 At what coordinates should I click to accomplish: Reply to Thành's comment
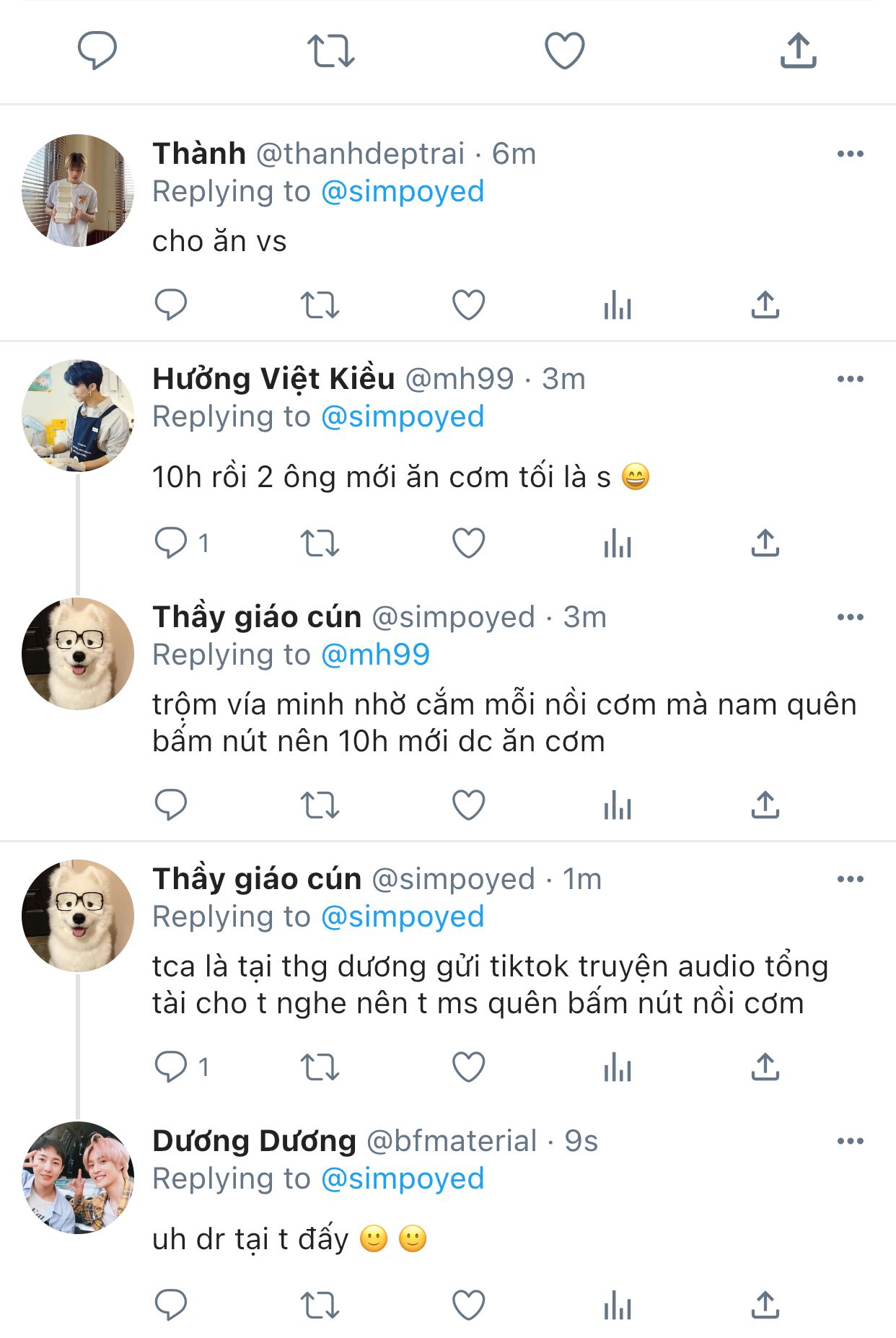point(171,305)
